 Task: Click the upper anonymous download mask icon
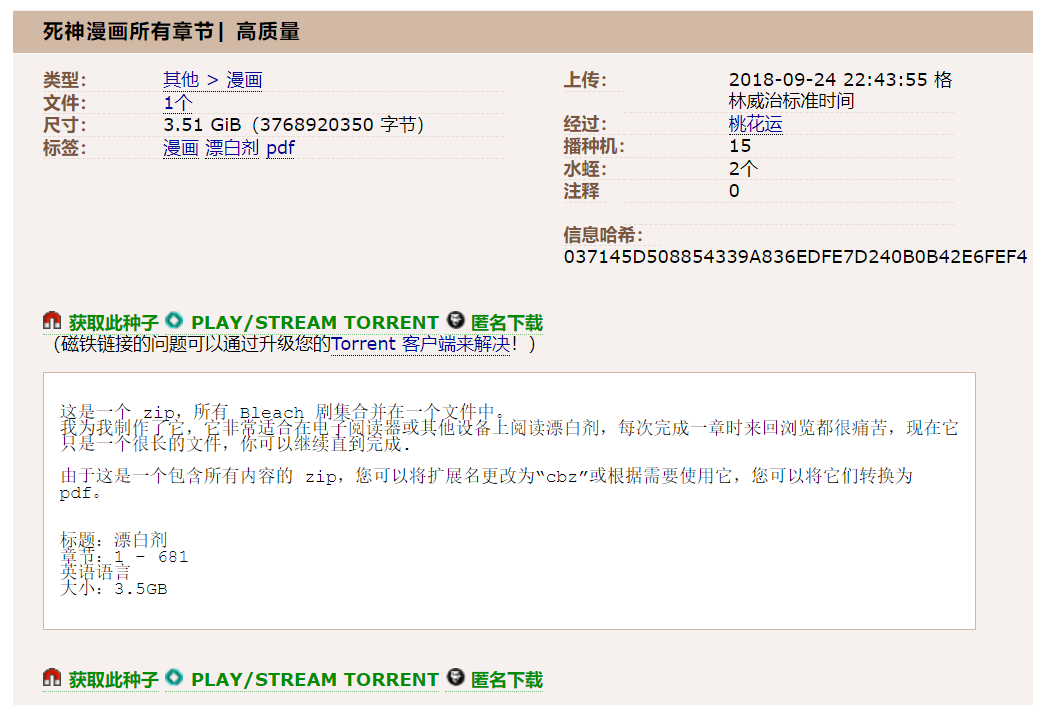pyautogui.click(x=455, y=320)
